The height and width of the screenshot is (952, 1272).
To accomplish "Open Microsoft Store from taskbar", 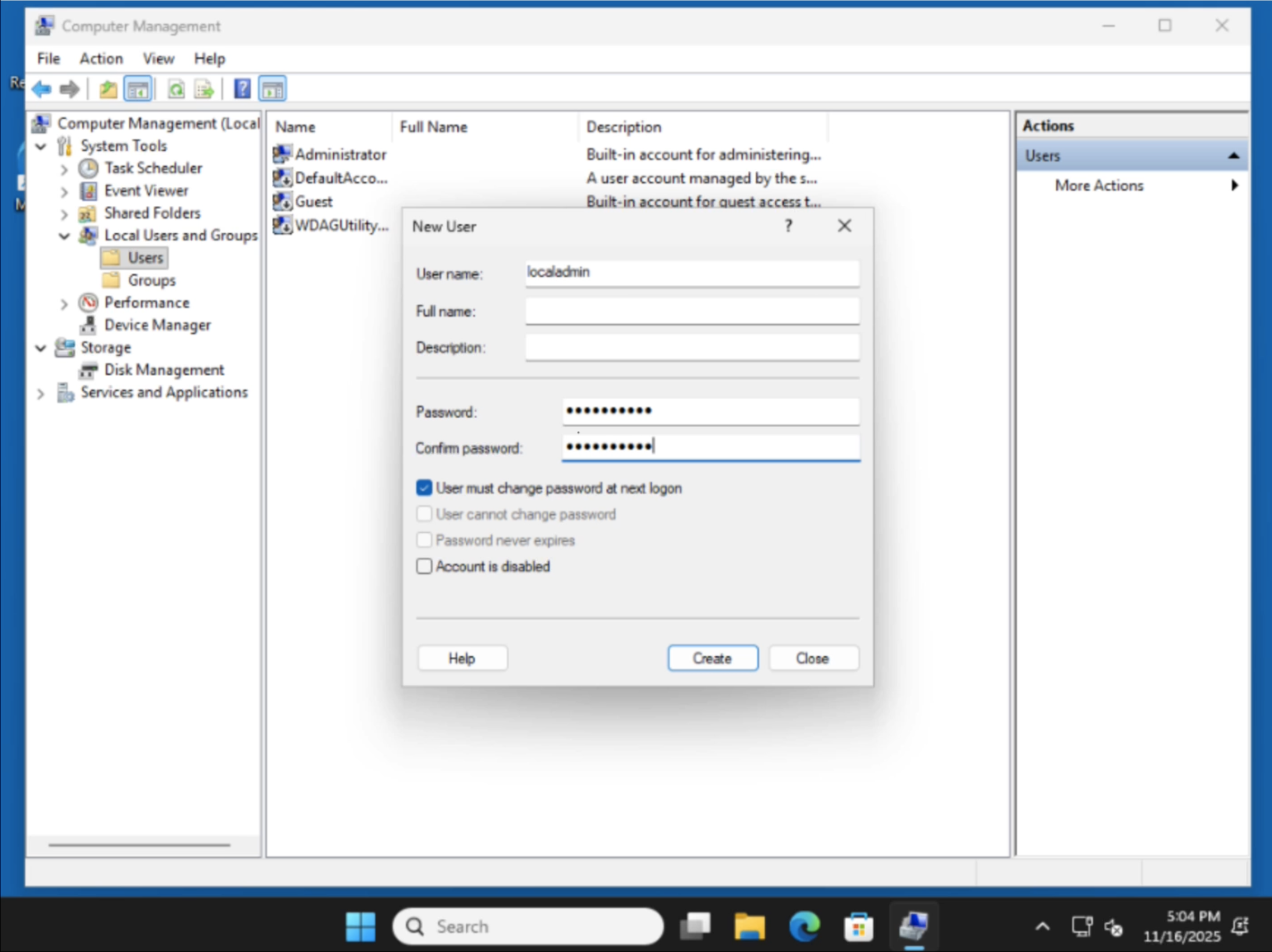I will click(x=858, y=927).
